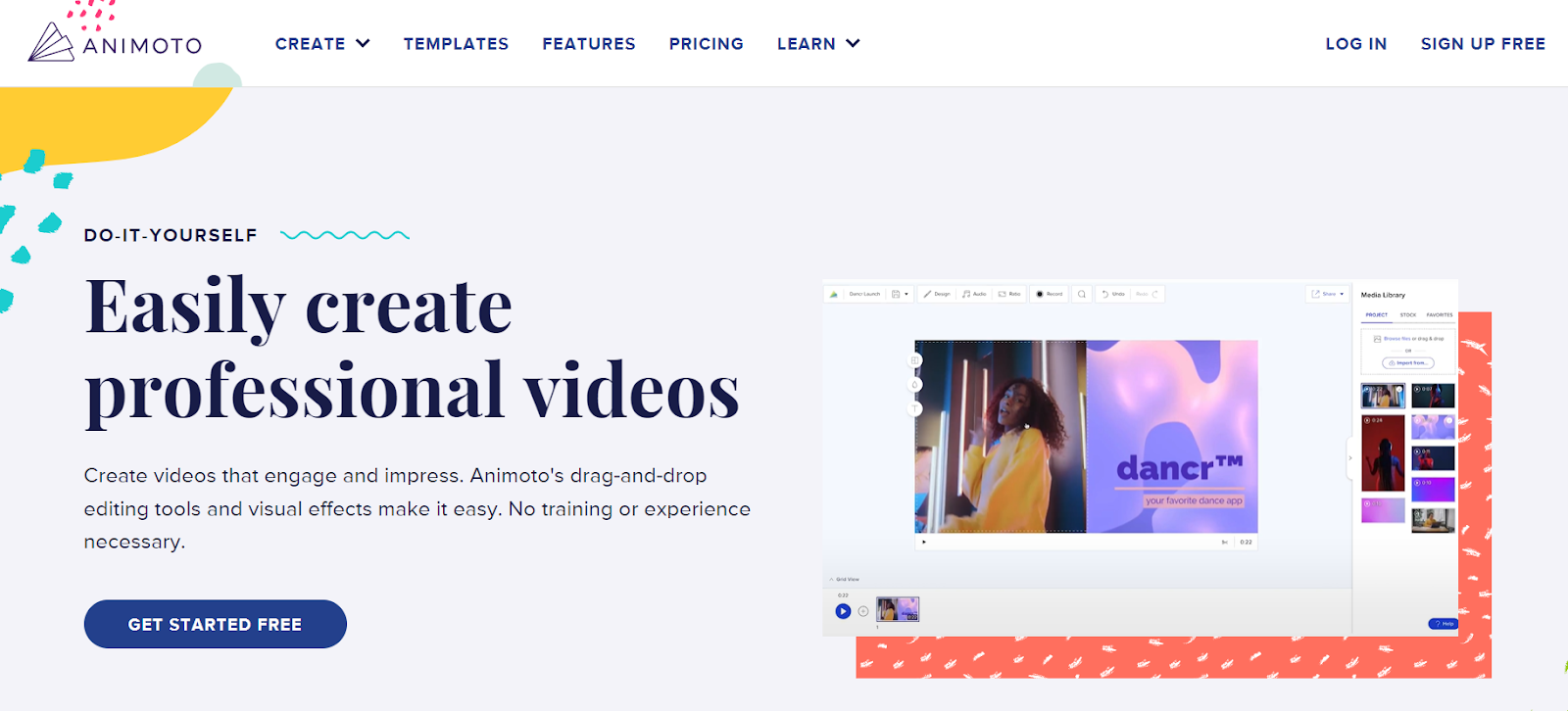Screen dimensions: 1568x711
Task: Click the dancr title text on canvas
Action: pyautogui.click(x=1180, y=468)
